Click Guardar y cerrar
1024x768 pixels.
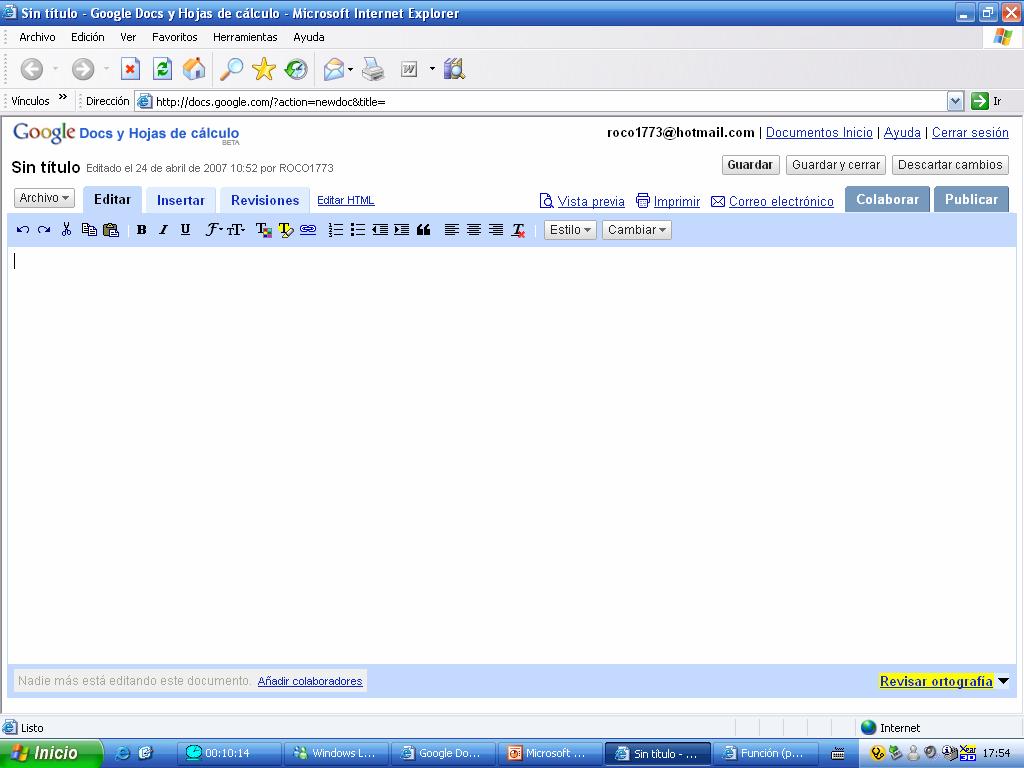836,165
